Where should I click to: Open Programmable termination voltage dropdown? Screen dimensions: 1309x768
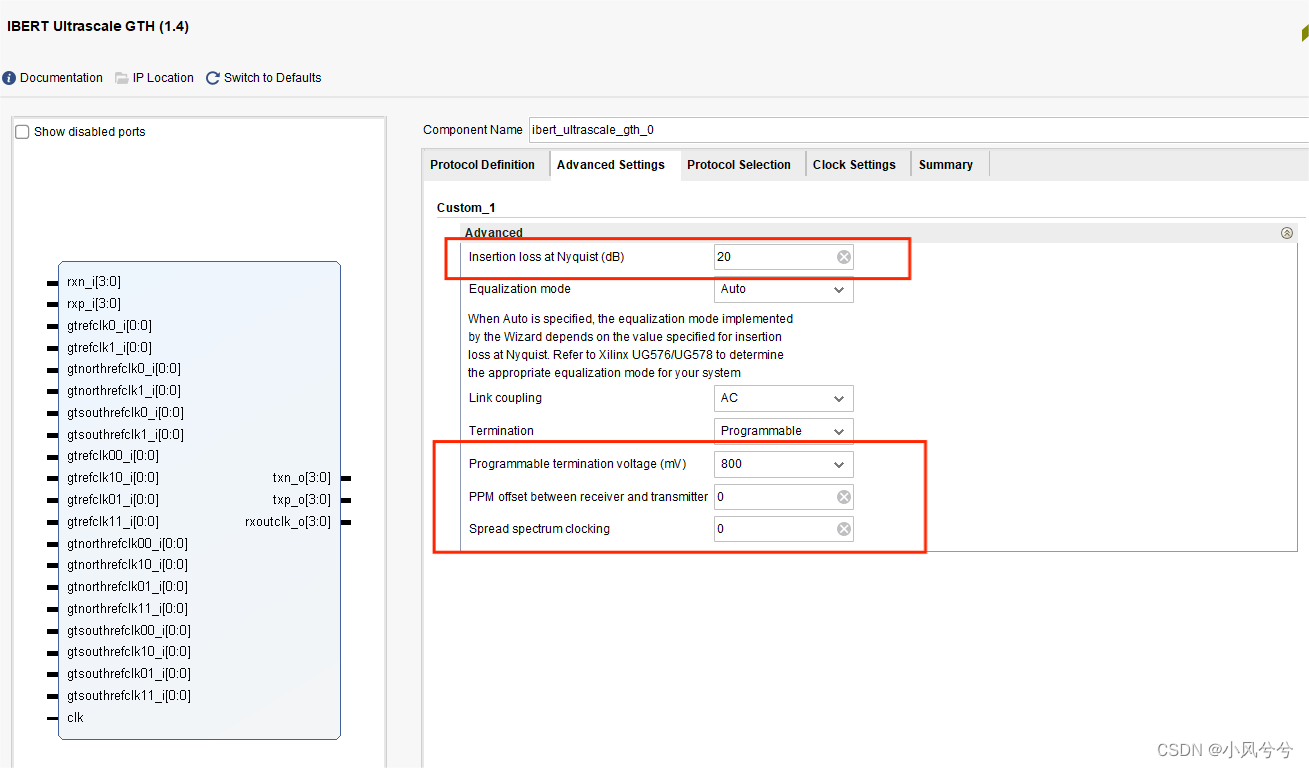[784, 464]
